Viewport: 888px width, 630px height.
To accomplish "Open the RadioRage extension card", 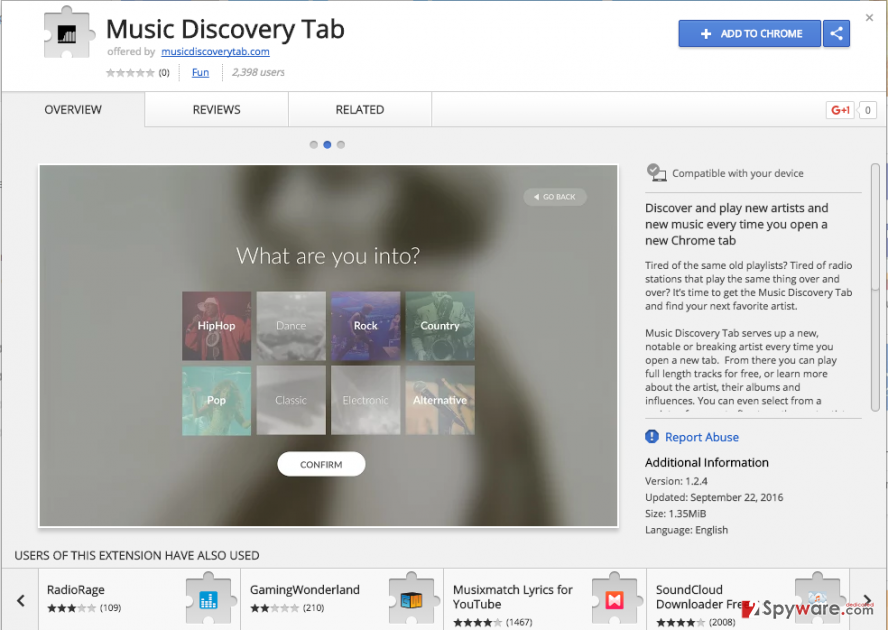I will (x=139, y=600).
